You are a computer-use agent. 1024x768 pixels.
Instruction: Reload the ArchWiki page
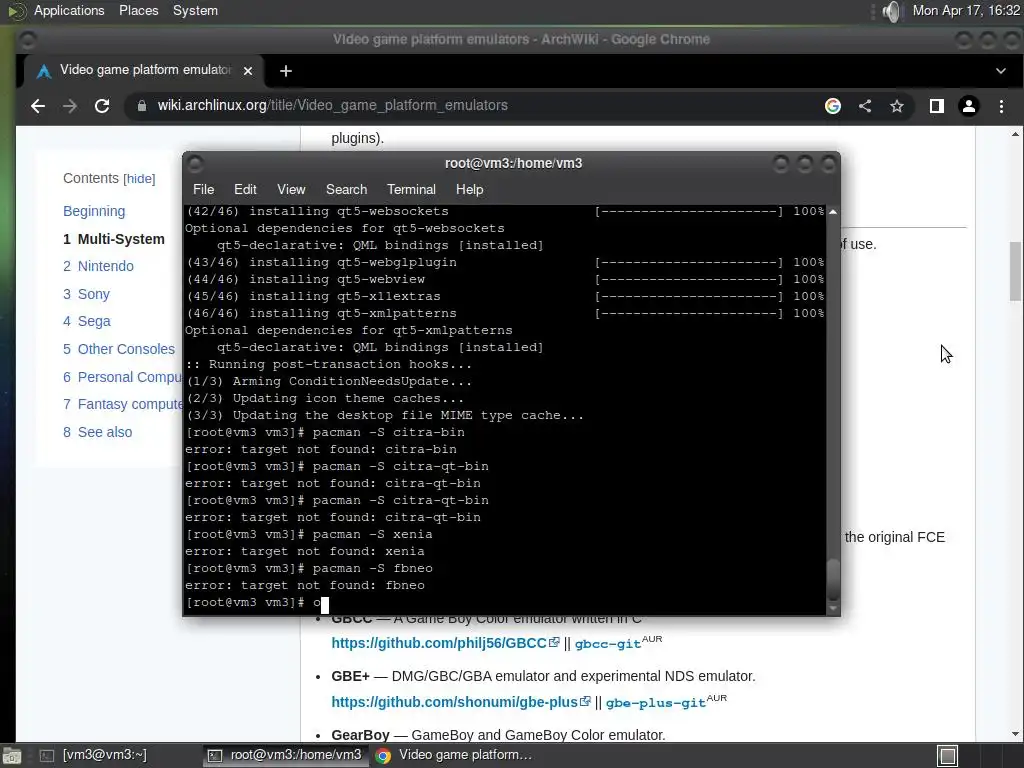tap(102, 106)
